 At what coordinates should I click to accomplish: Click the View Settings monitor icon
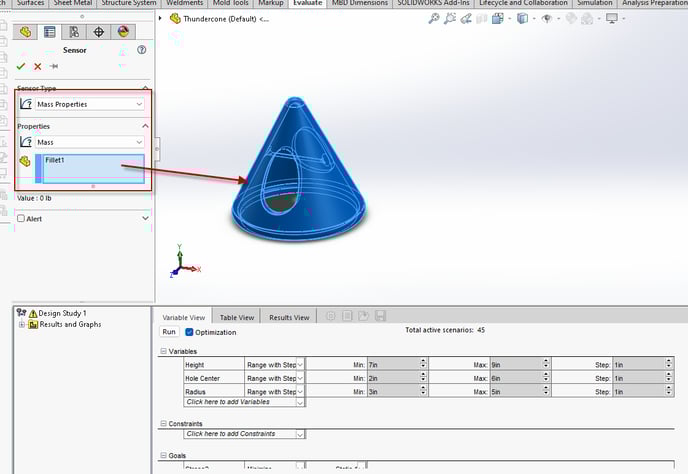coord(612,18)
